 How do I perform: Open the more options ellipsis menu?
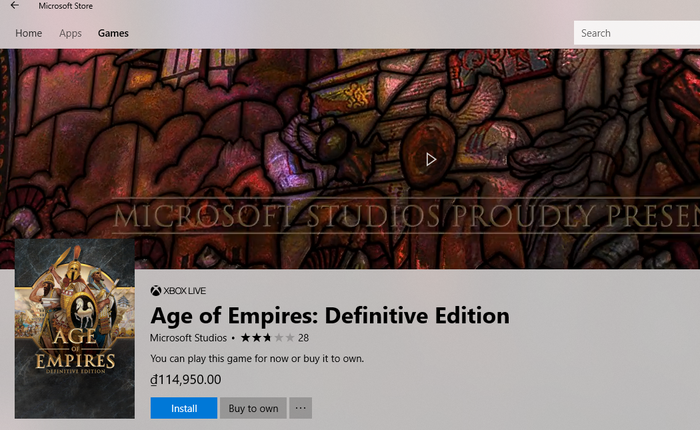(x=301, y=408)
